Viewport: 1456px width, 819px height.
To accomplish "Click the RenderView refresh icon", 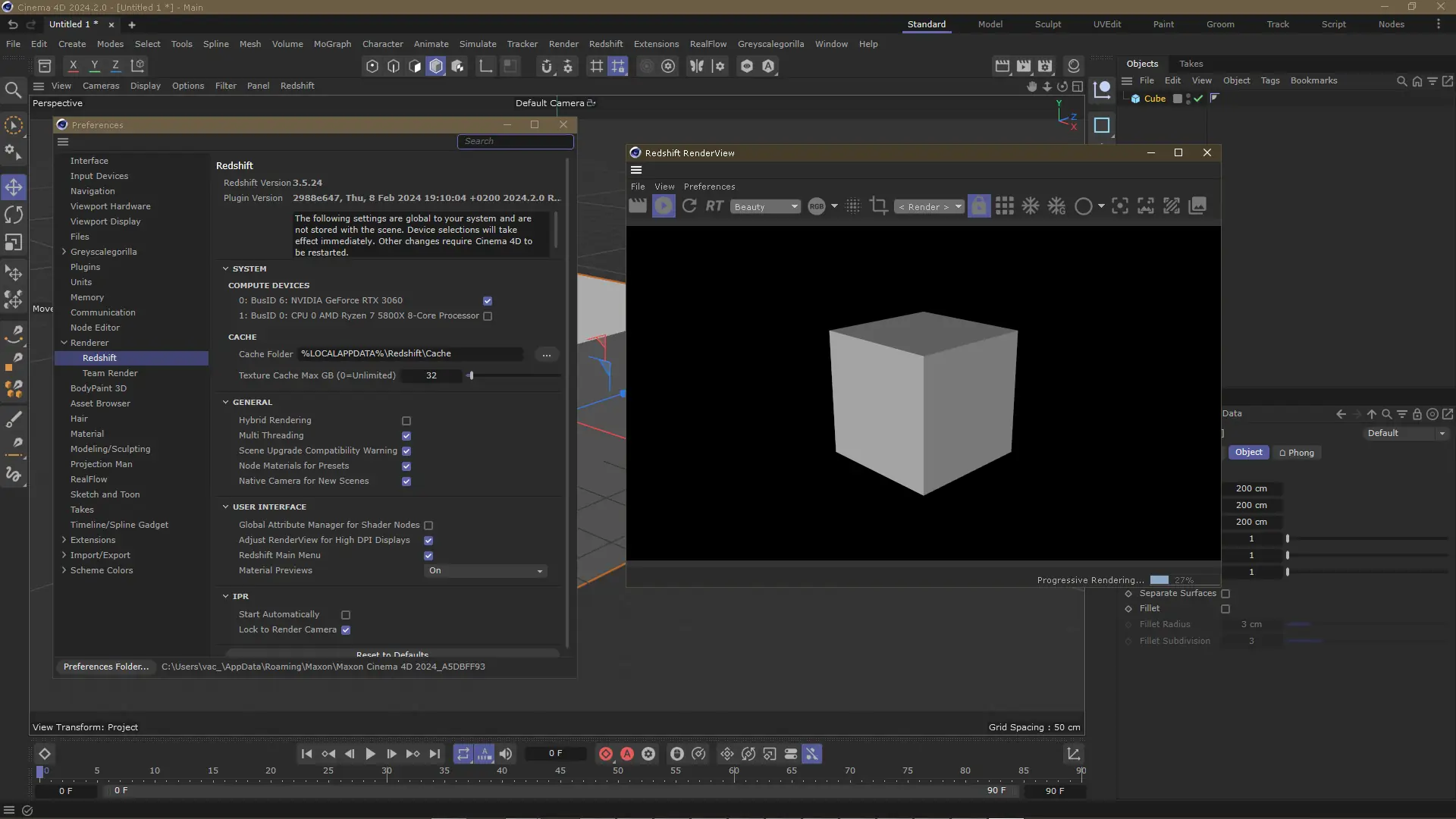I will click(689, 206).
